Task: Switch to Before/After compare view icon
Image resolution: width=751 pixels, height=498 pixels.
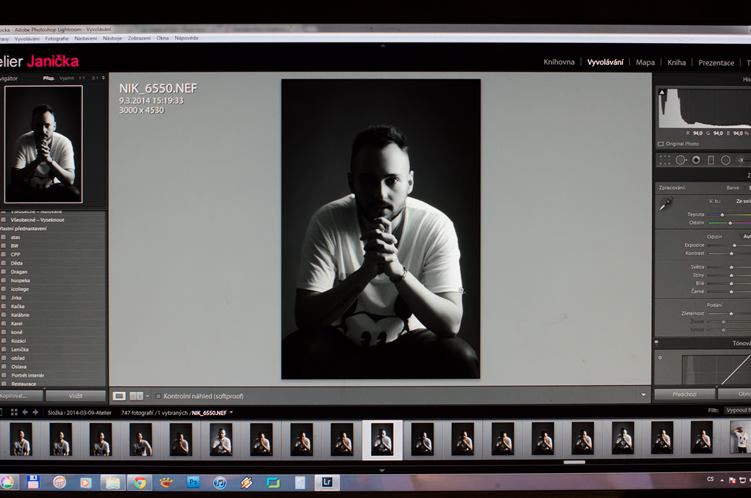Action: pyautogui.click(x=137, y=396)
